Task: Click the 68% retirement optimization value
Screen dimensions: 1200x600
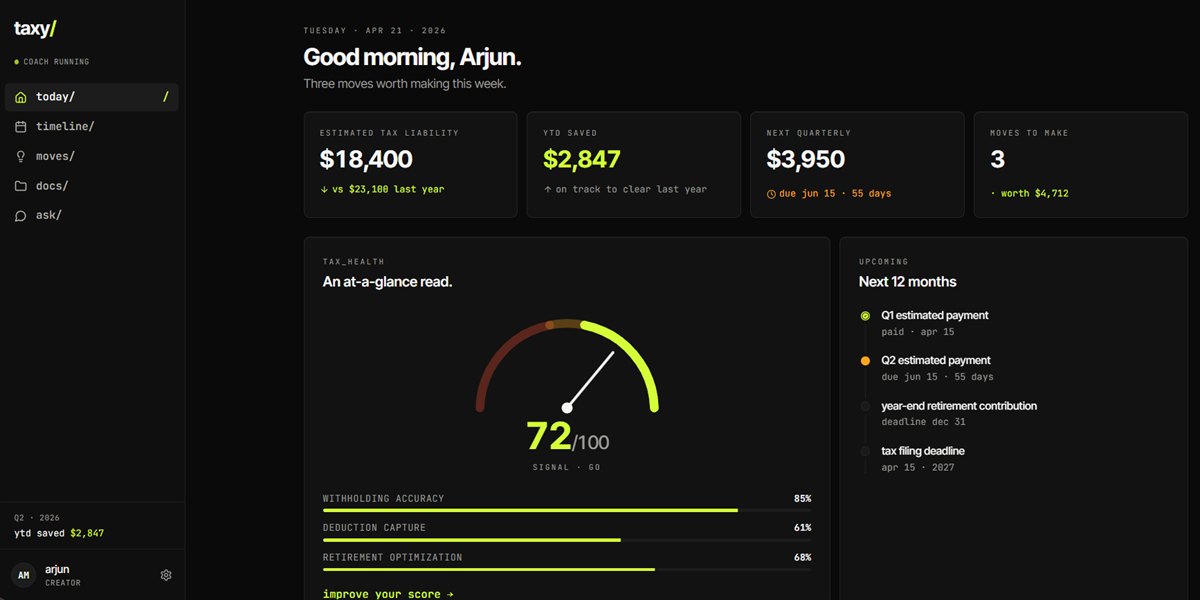Action: pyautogui.click(x=802, y=557)
